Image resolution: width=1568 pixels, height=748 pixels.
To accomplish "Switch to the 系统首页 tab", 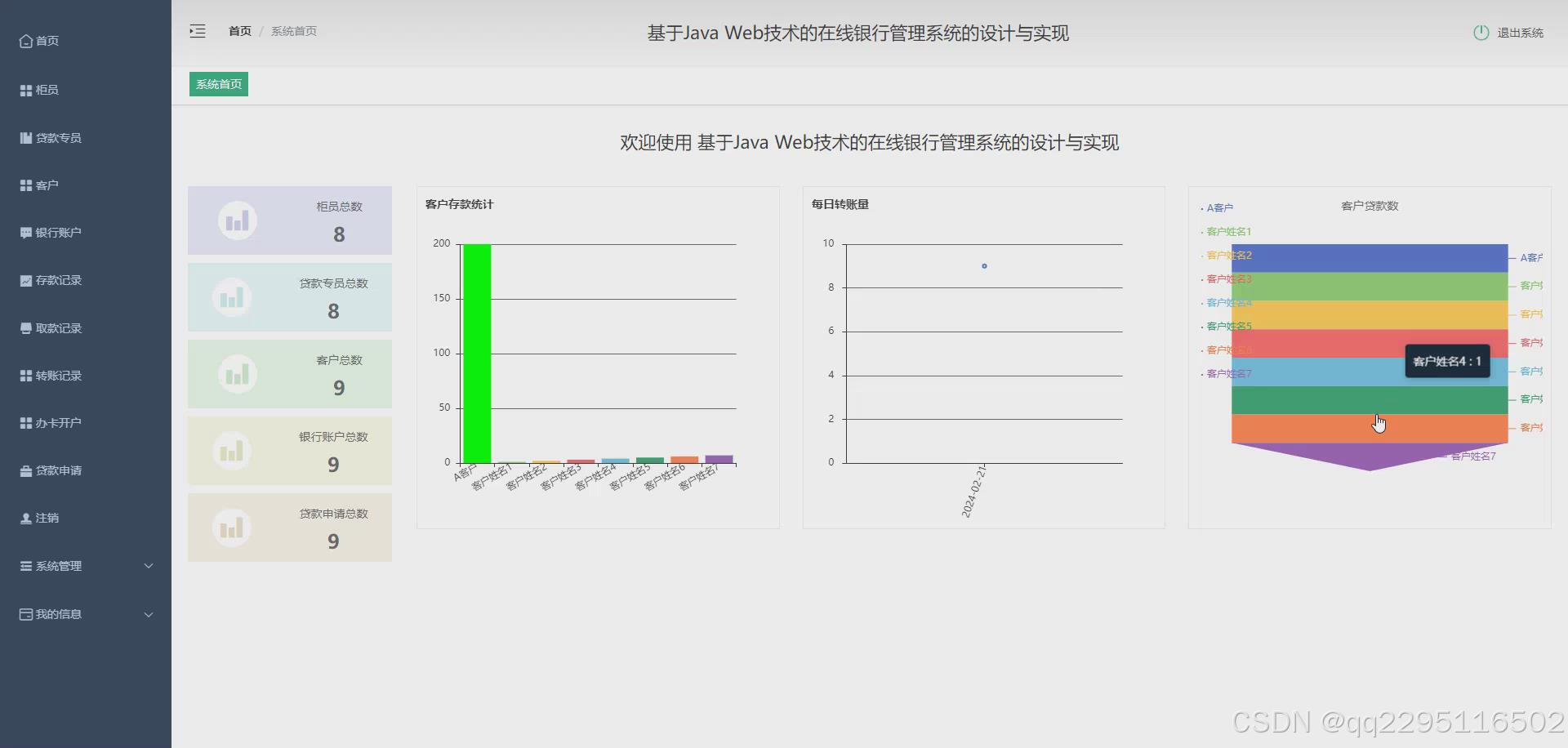I will point(218,84).
